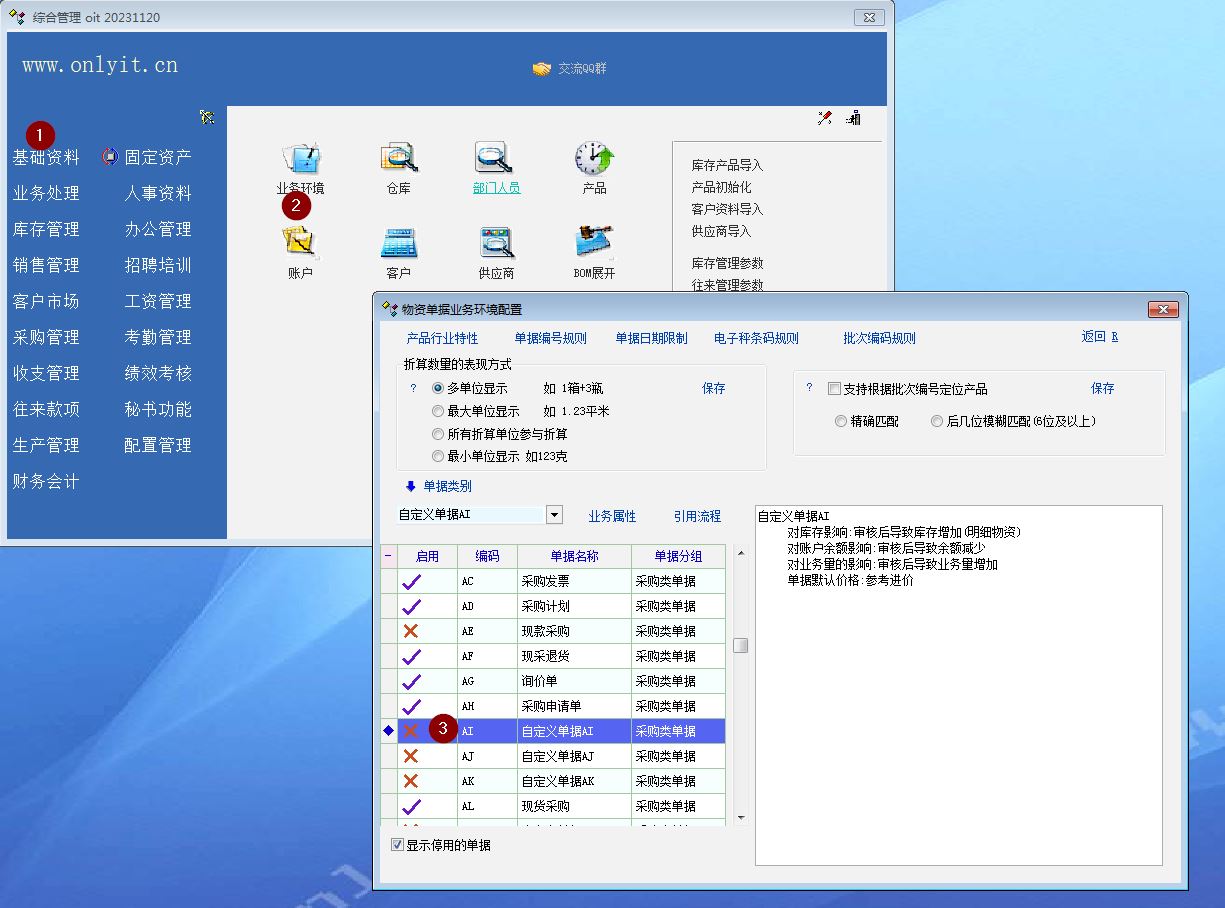The width and height of the screenshot is (1225, 908).
Task: Click the minus collapse button in table header
Action: click(x=389, y=557)
